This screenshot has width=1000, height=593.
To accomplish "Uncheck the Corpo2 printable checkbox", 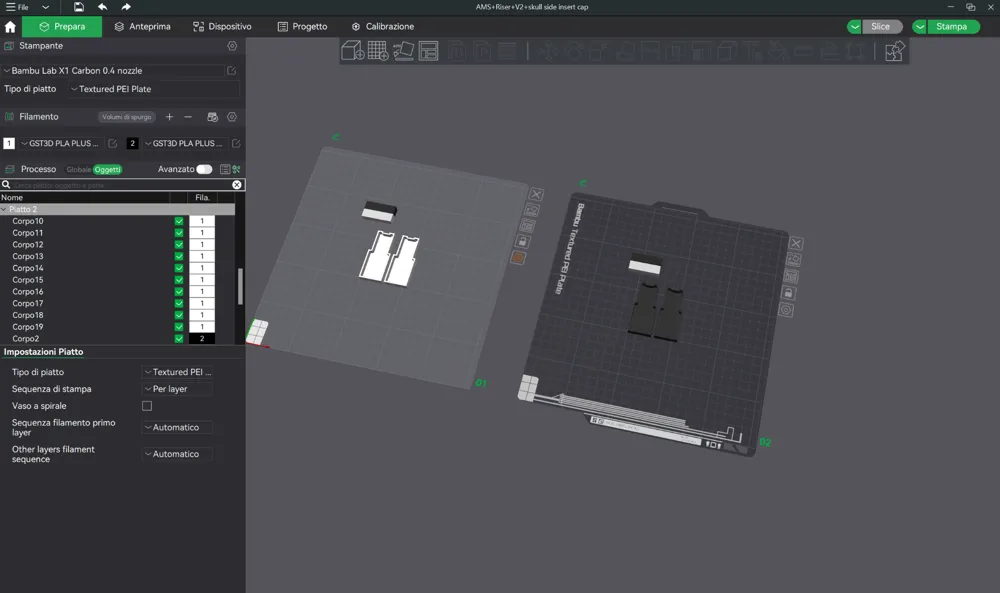I will coord(179,339).
